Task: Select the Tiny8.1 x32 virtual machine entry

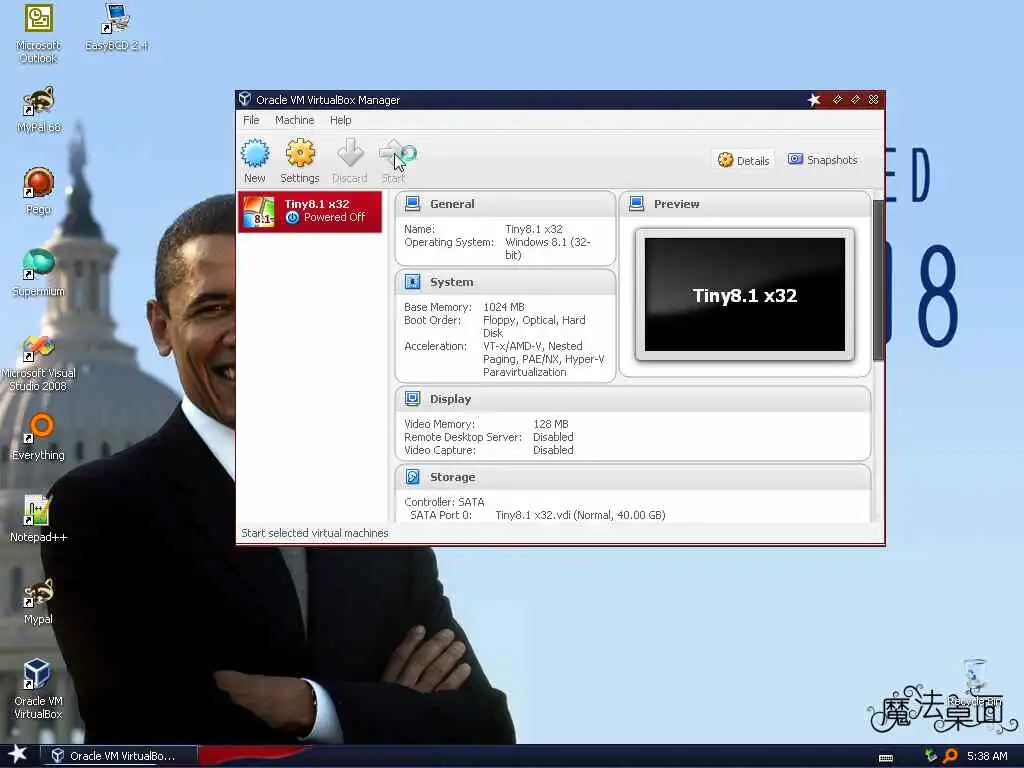Action: 310,212
